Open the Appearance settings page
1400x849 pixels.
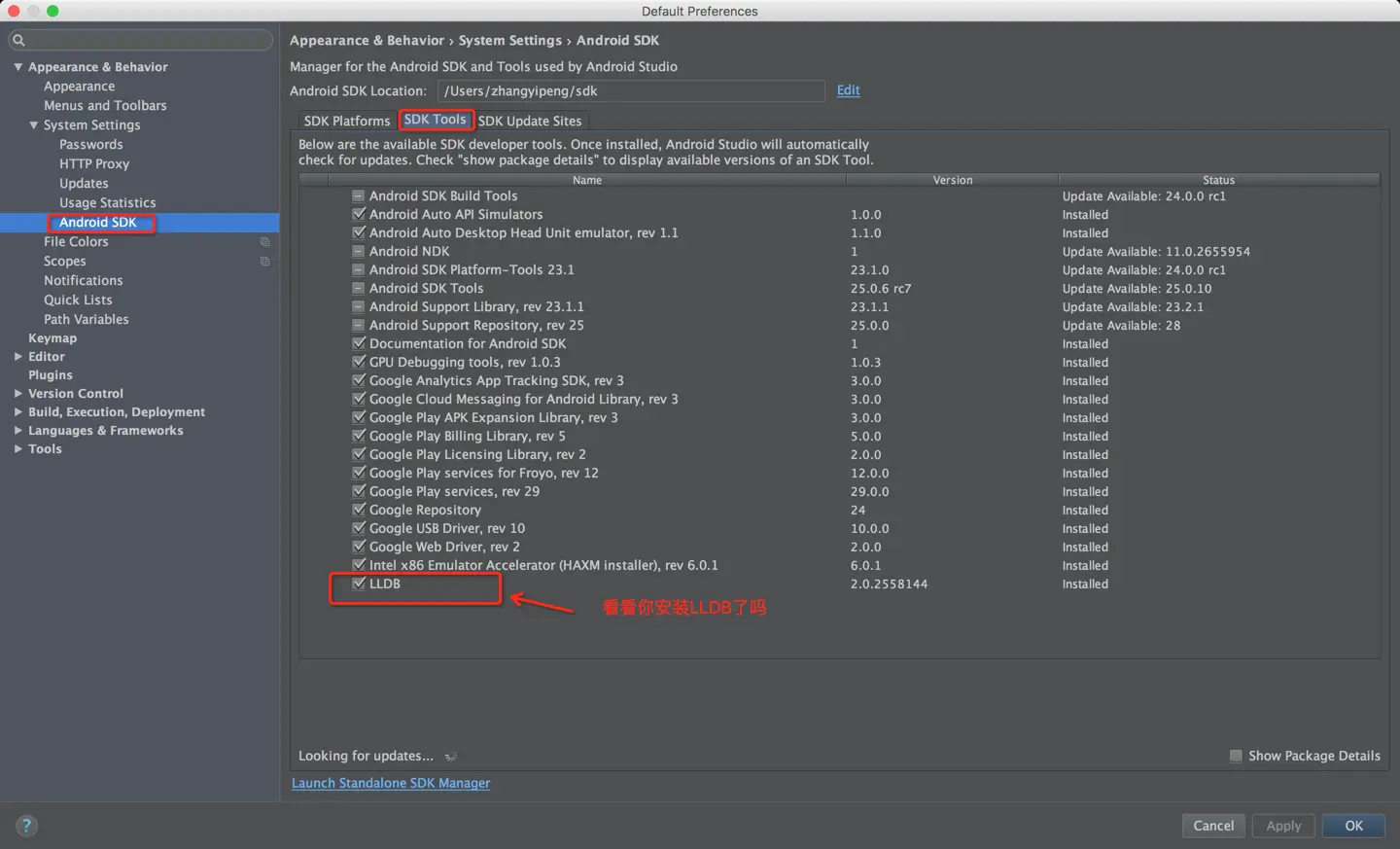[79, 87]
